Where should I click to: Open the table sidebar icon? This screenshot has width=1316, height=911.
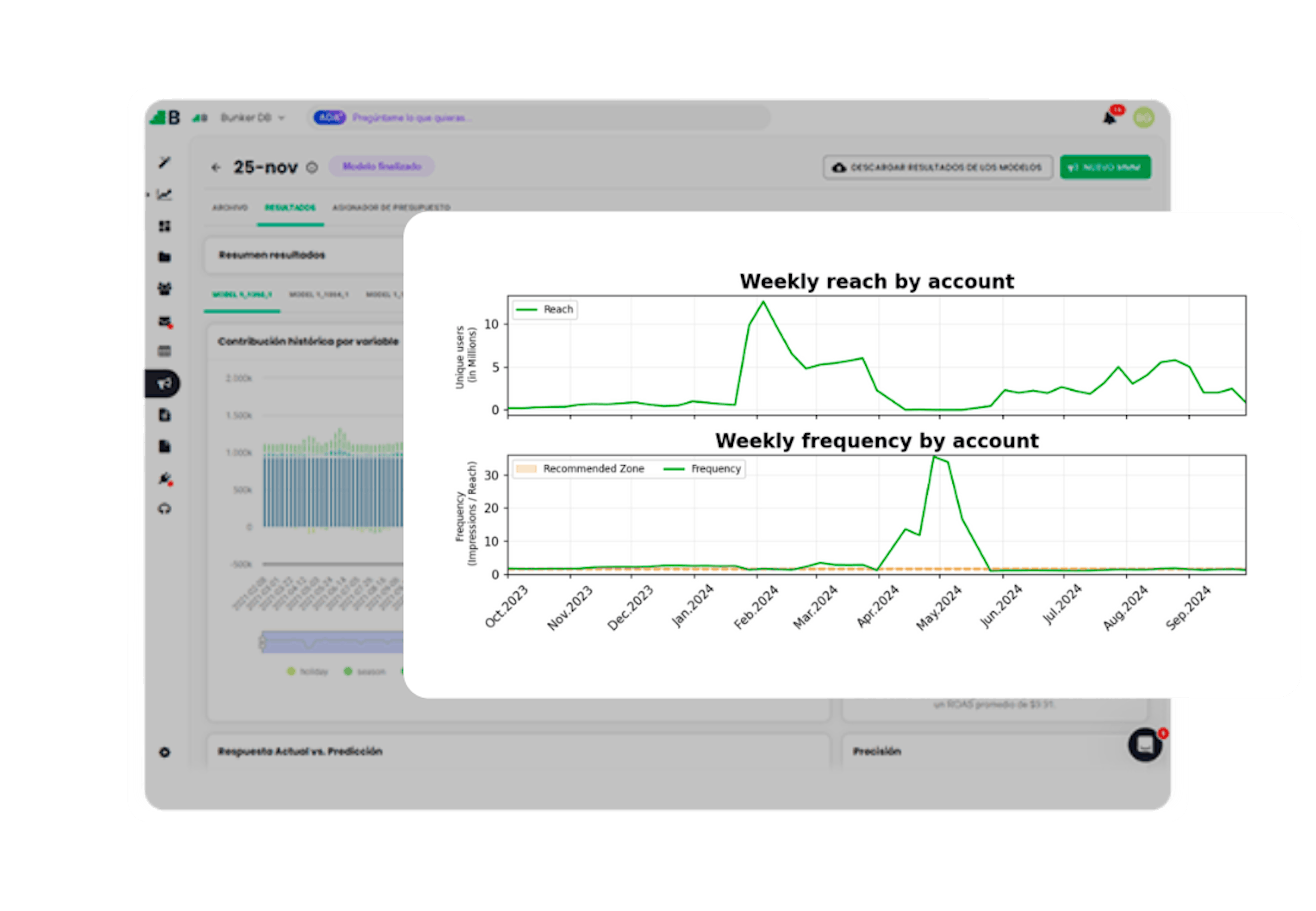coord(164,351)
